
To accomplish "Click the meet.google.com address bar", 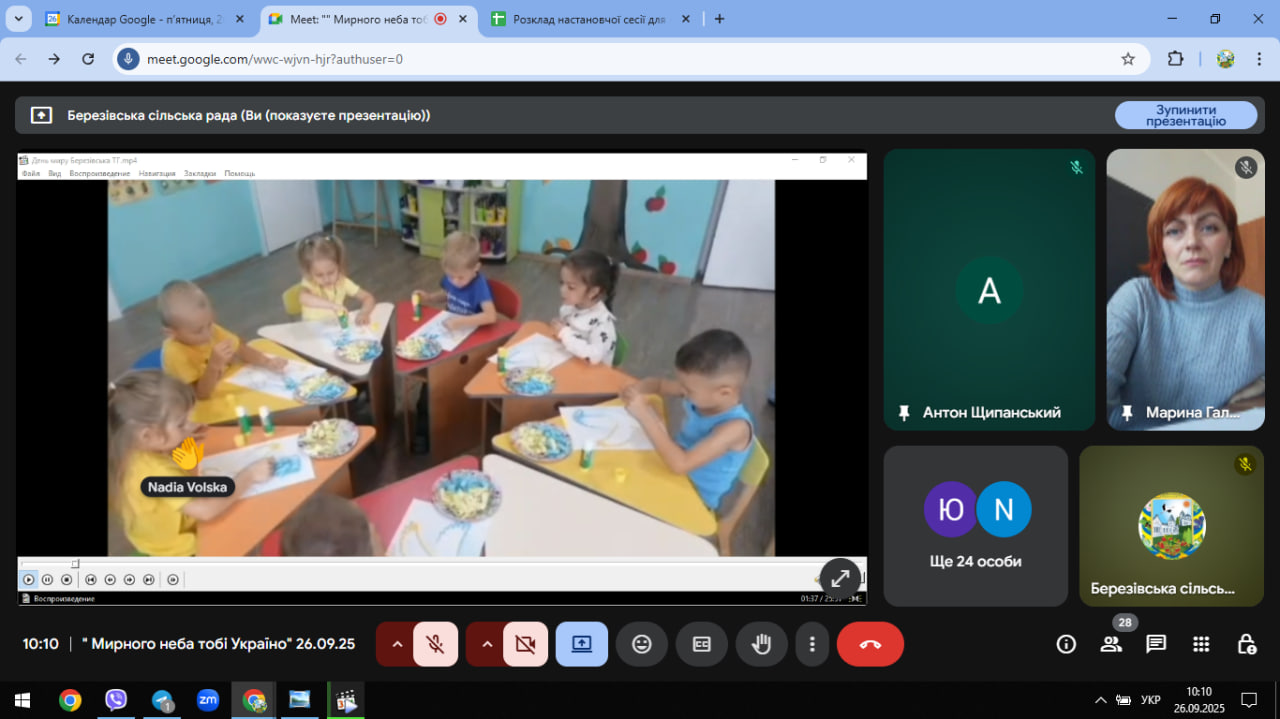I will (x=600, y=59).
